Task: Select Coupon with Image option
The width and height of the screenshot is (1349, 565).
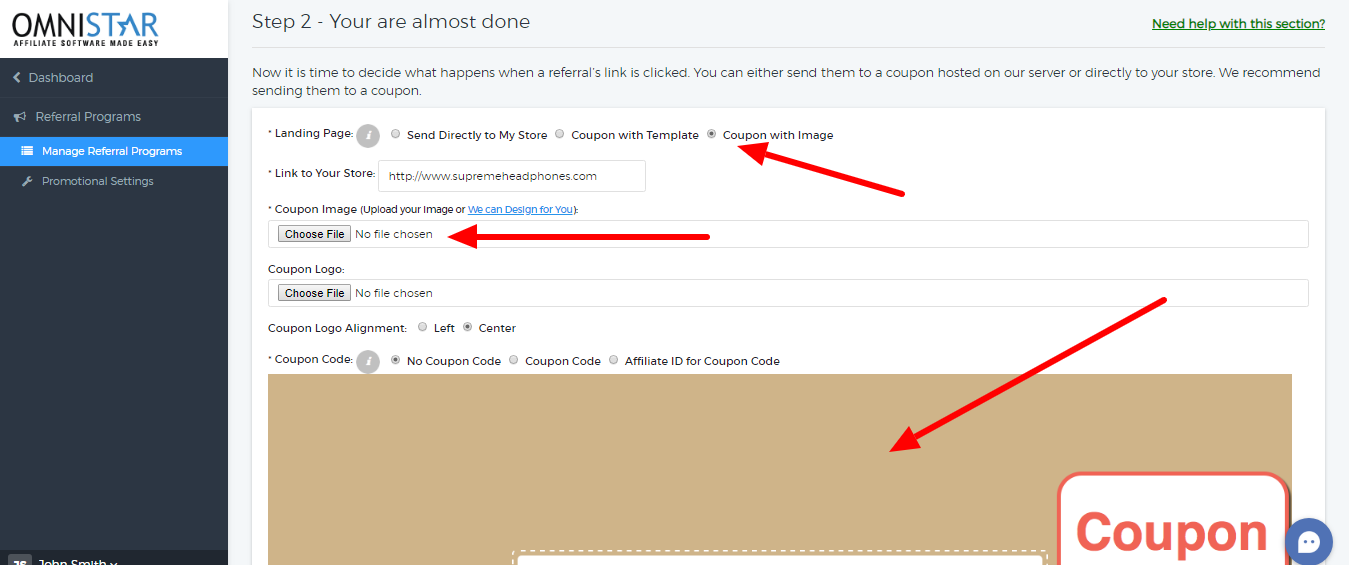Action: click(x=712, y=134)
